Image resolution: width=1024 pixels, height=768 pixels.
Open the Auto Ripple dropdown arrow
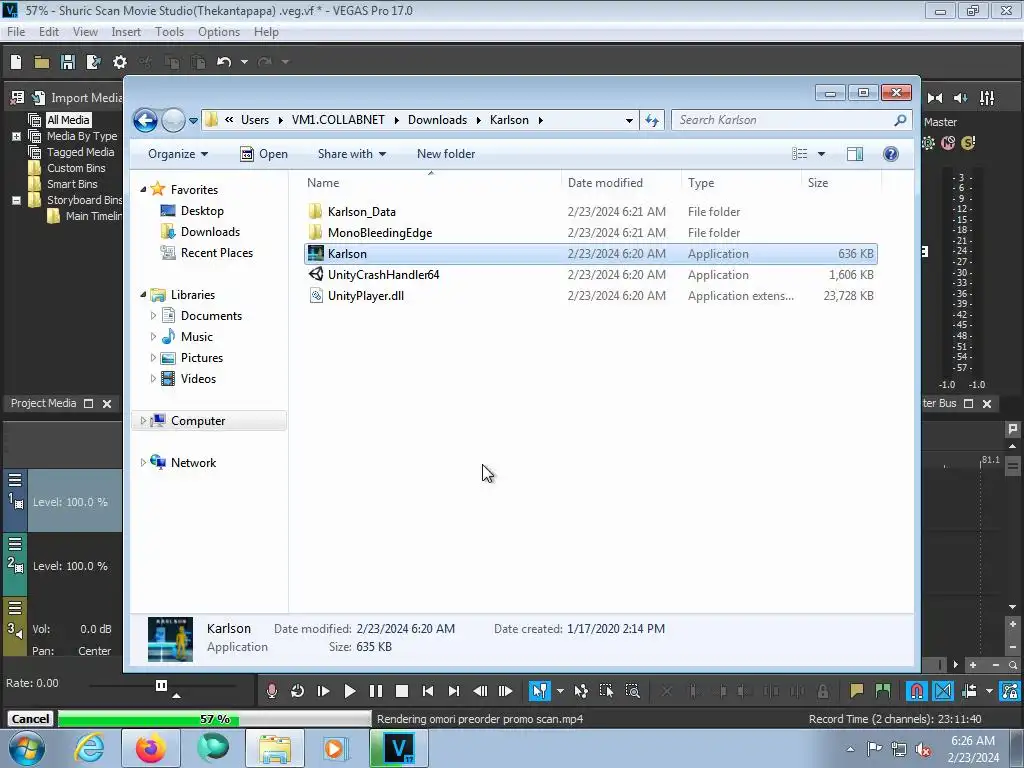pyautogui.click(x=989, y=691)
